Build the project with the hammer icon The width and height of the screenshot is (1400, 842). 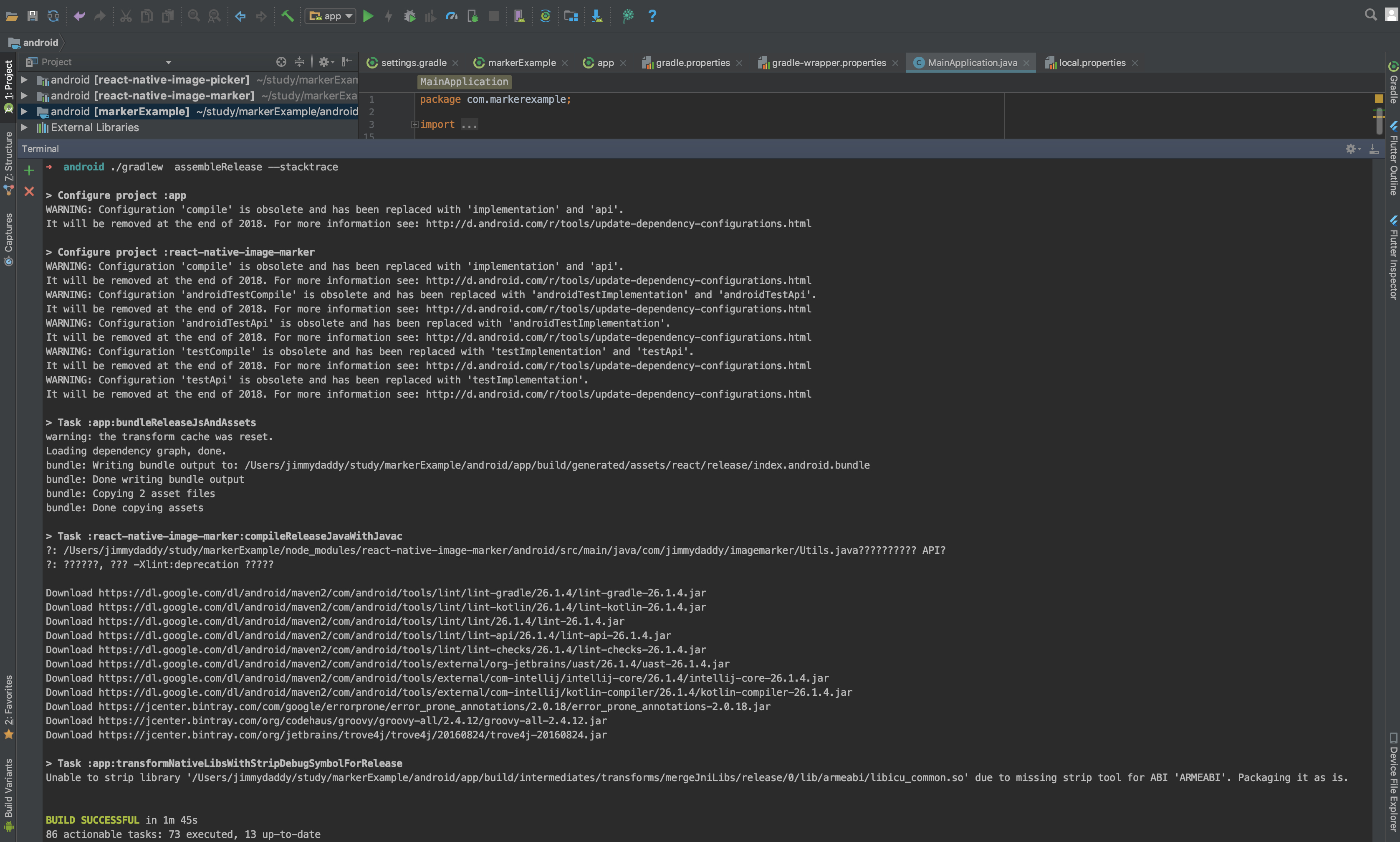288,16
